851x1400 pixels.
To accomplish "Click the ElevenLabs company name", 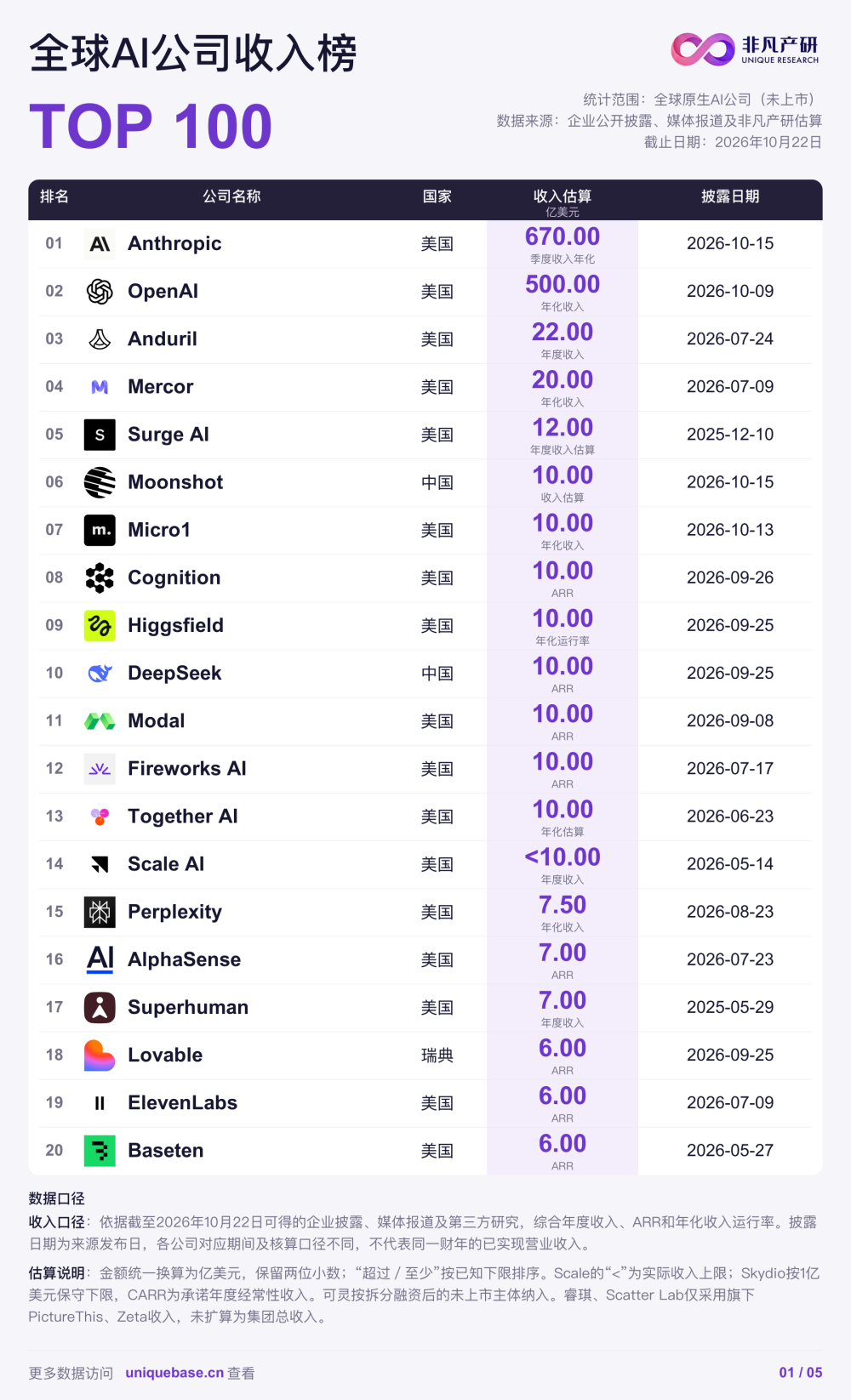I will (x=183, y=1103).
